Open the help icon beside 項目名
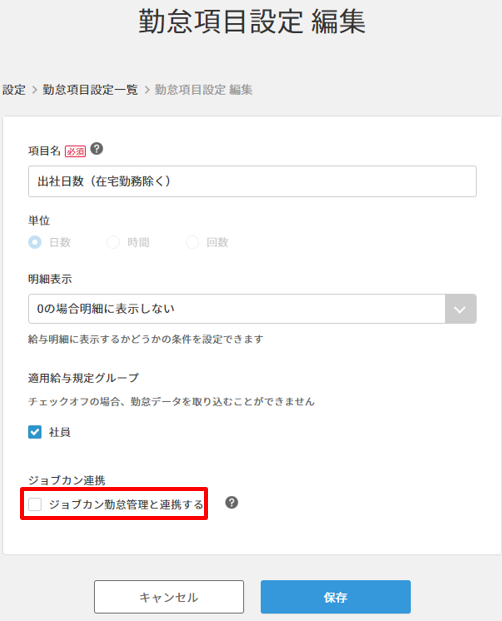Image resolution: width=502 pixels, height=621 pixels. pyautogui.click(x=97, y=149)
